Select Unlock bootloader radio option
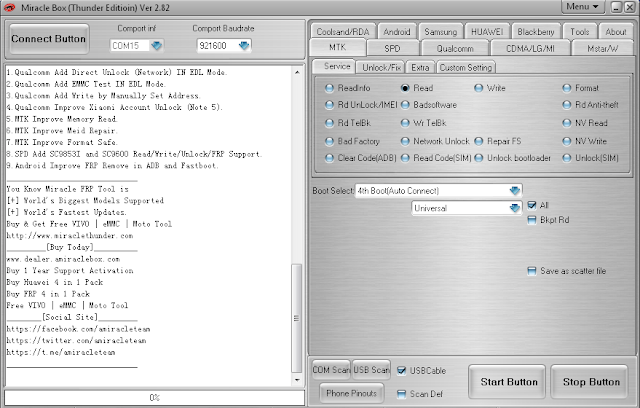The image size is (640, 408). (513, 158)
